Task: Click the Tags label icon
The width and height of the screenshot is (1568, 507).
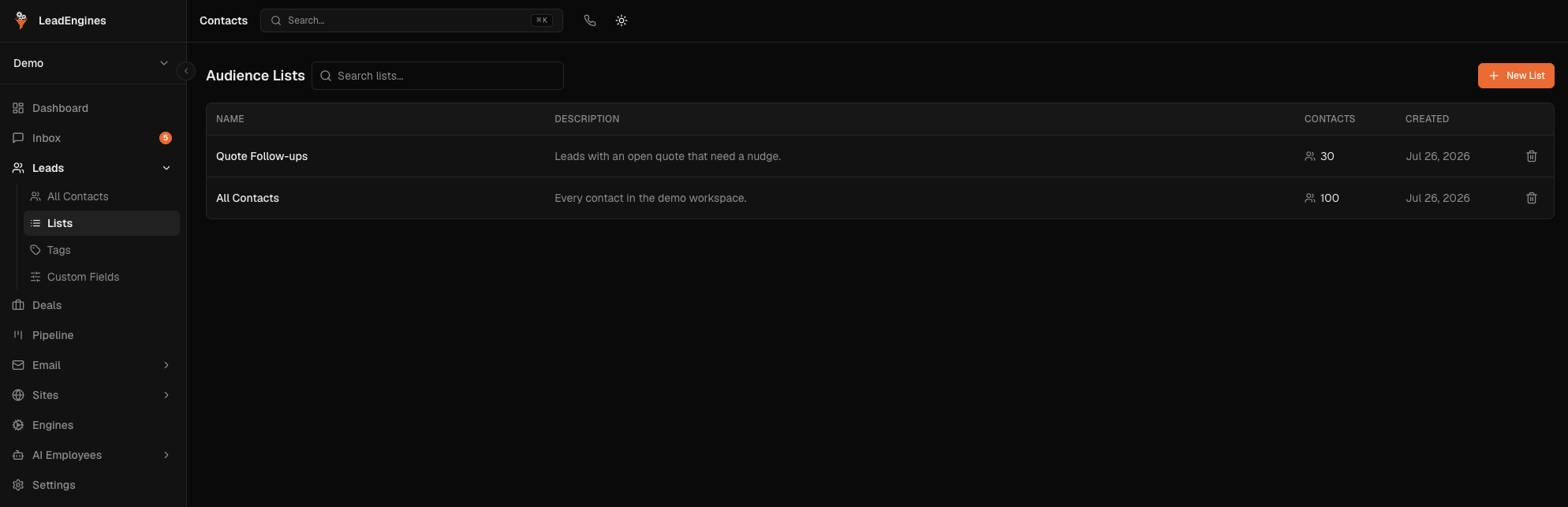Action: [x=35, y=250]
